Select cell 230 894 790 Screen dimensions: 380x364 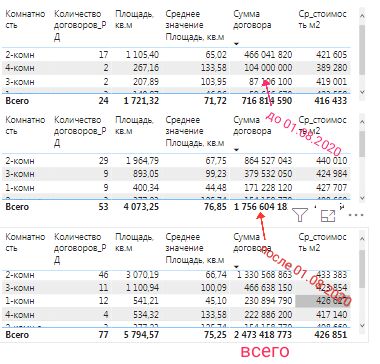click(268, 301)
